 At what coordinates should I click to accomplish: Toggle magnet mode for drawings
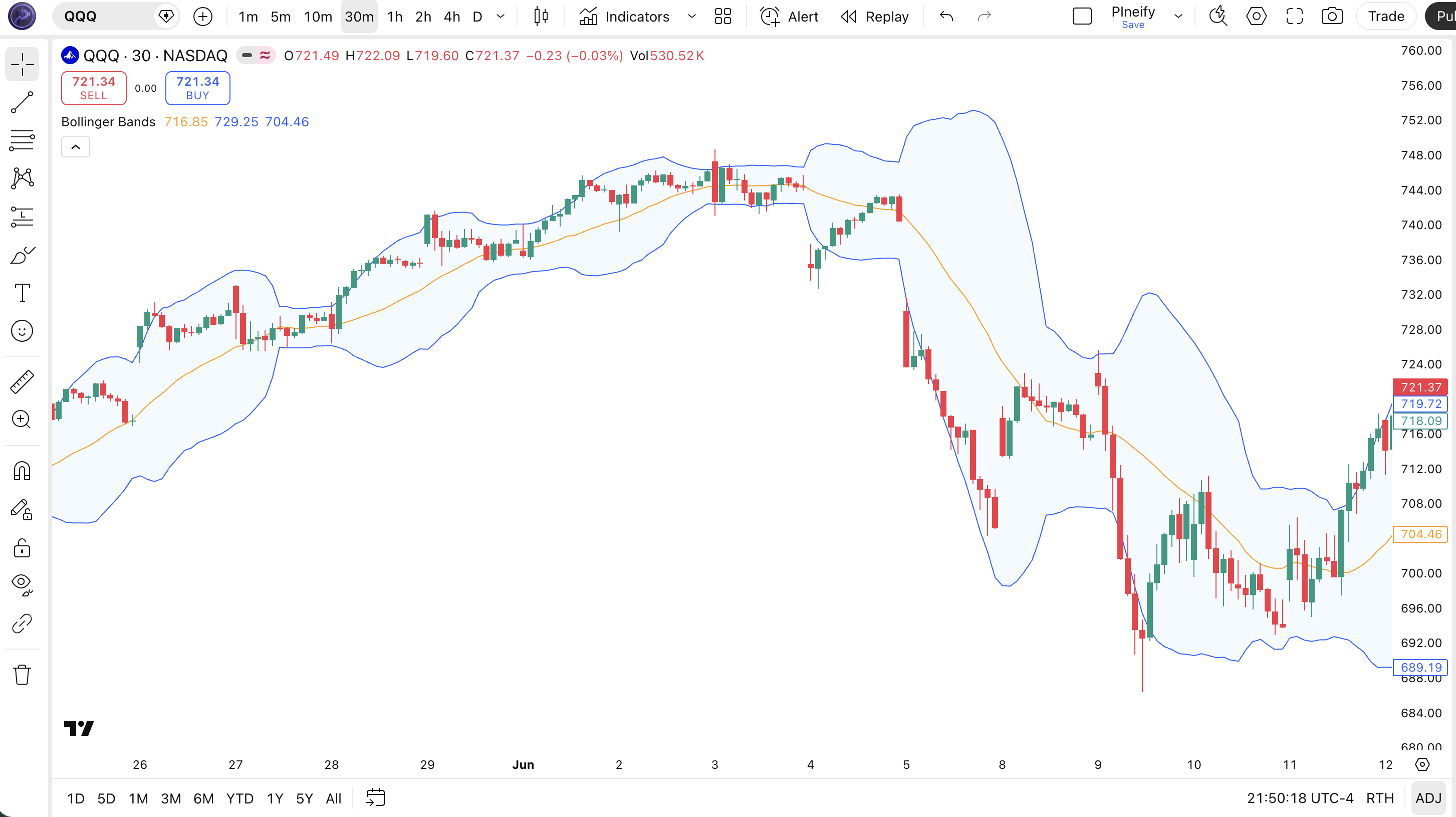22,471
